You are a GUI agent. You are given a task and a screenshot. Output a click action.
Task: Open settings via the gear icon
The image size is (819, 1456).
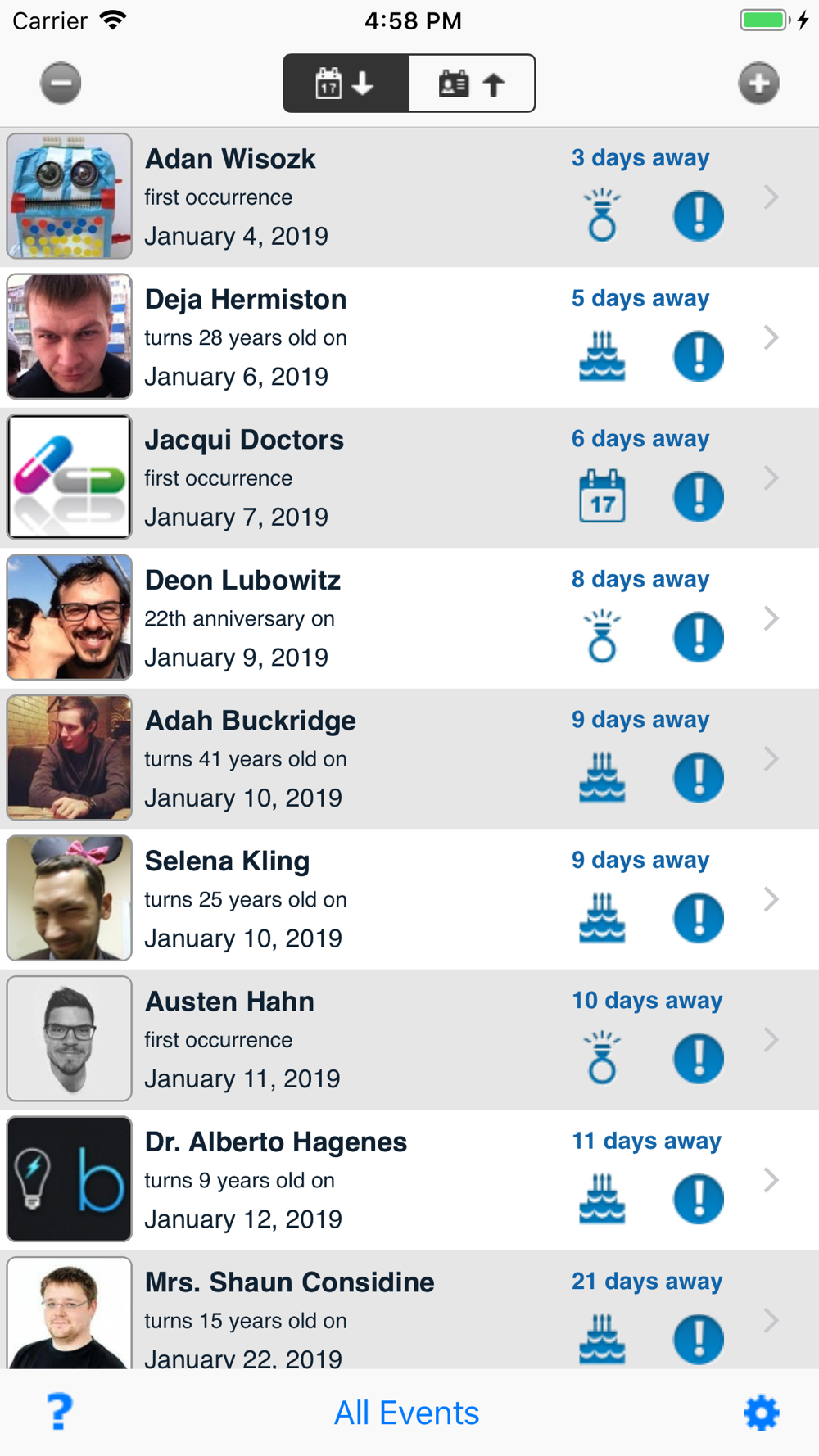761,1413
